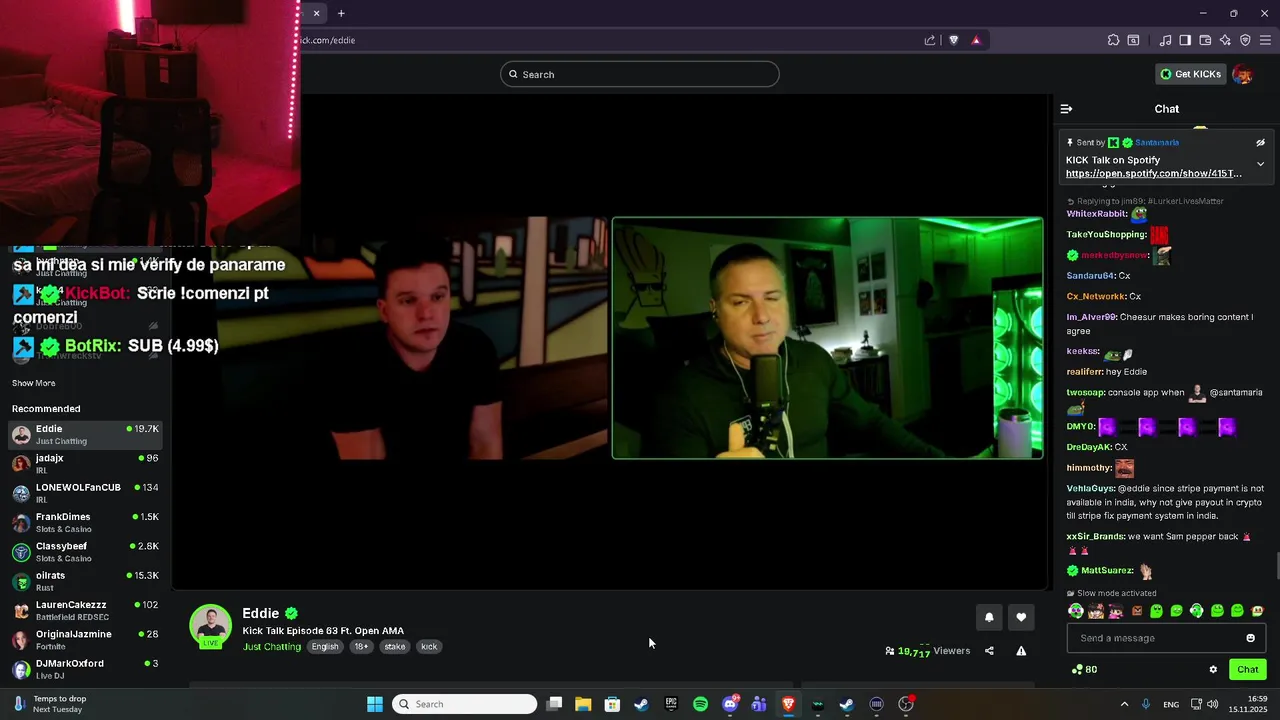Open Brave Rewards triangle icon
The image size is (1280, 720).
pyautogui.click(x=976, y=40)
